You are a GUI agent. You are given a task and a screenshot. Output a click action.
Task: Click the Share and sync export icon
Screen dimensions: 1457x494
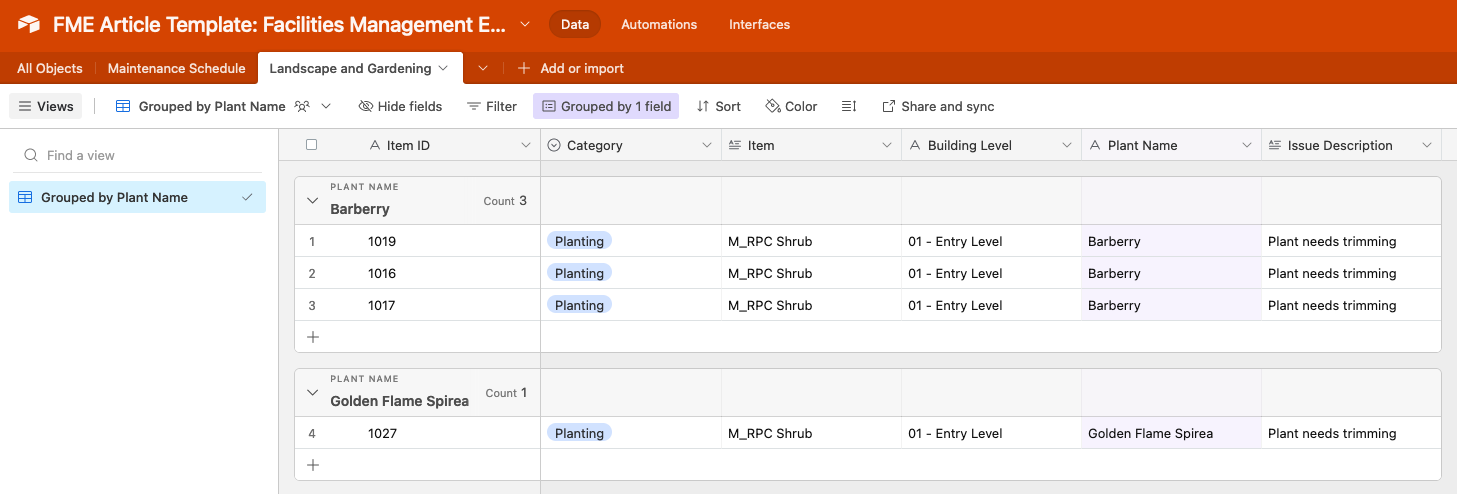tap(889, 106)
